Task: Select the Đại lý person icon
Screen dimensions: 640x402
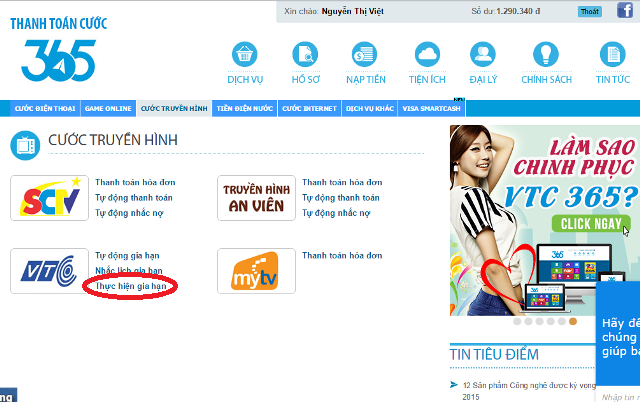Action: (483, 54)
